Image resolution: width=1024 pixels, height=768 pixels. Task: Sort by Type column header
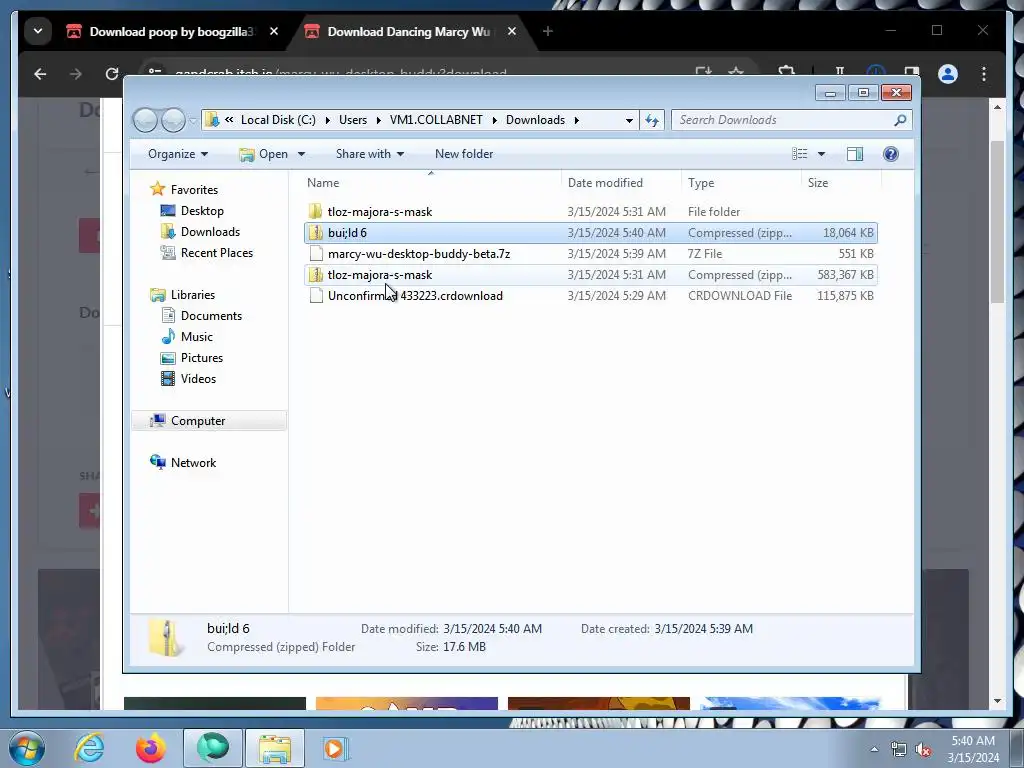click(742, 183)
